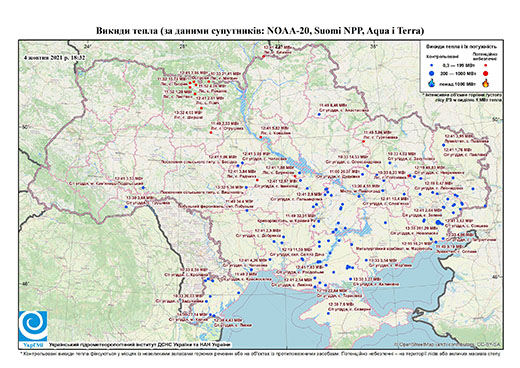Select the large red circle legend marker
The height and width of the screenshot is (368, 520).
tap(486, 73)
